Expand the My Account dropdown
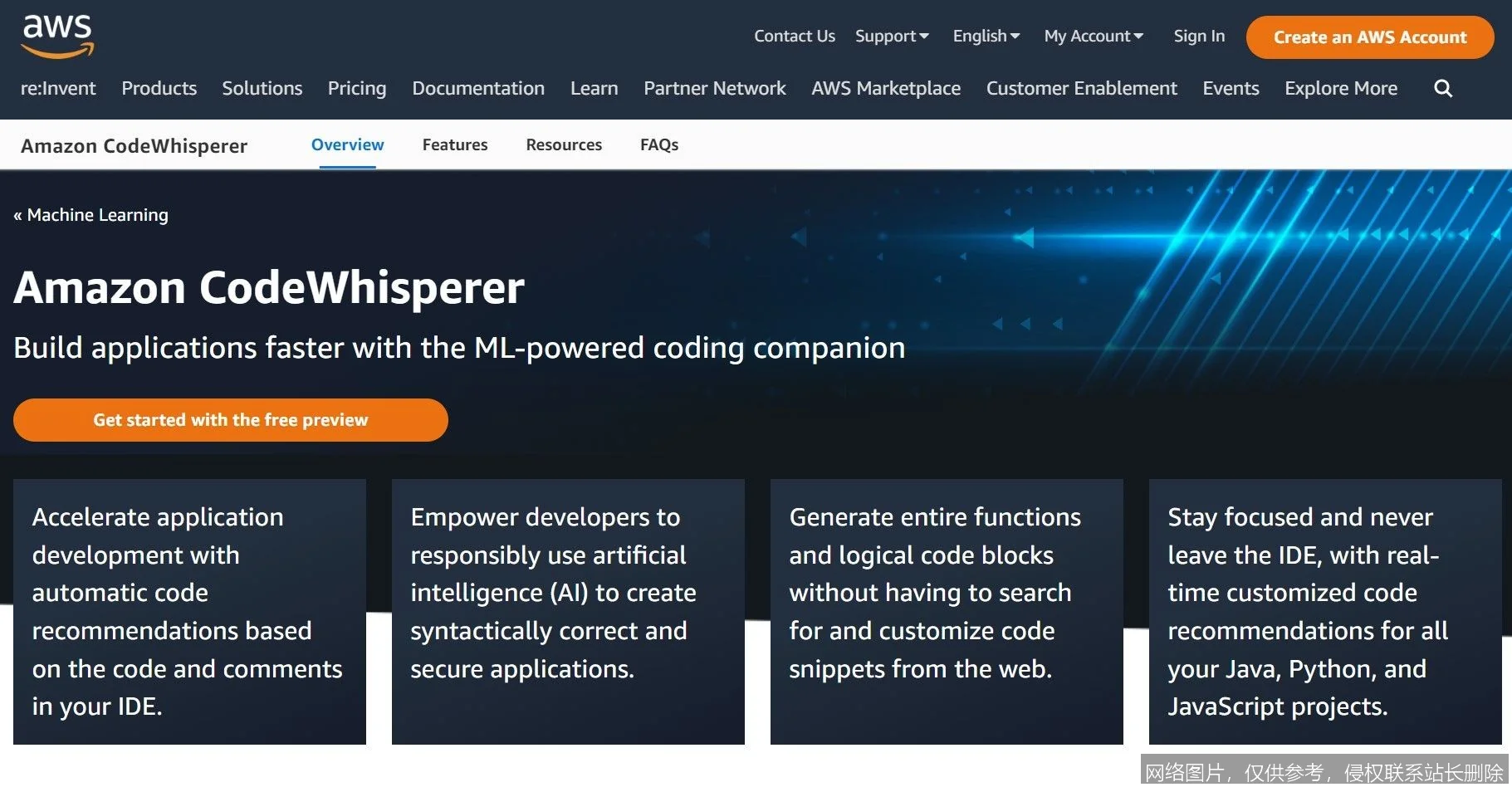Image resolution: width=1512 pixels, height=787 pixels. (1094, 37)
